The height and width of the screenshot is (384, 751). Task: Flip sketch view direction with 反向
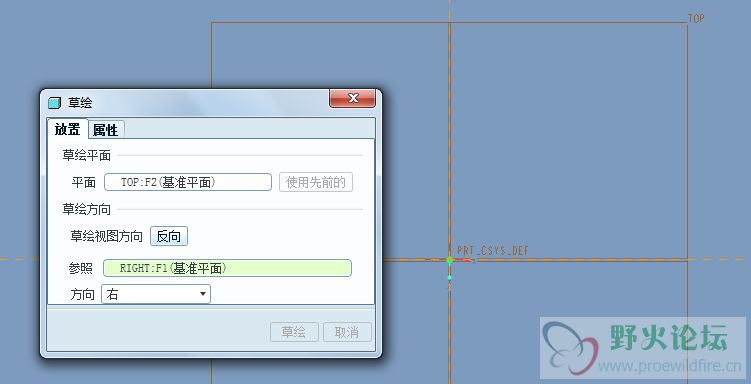pos(169,236)
